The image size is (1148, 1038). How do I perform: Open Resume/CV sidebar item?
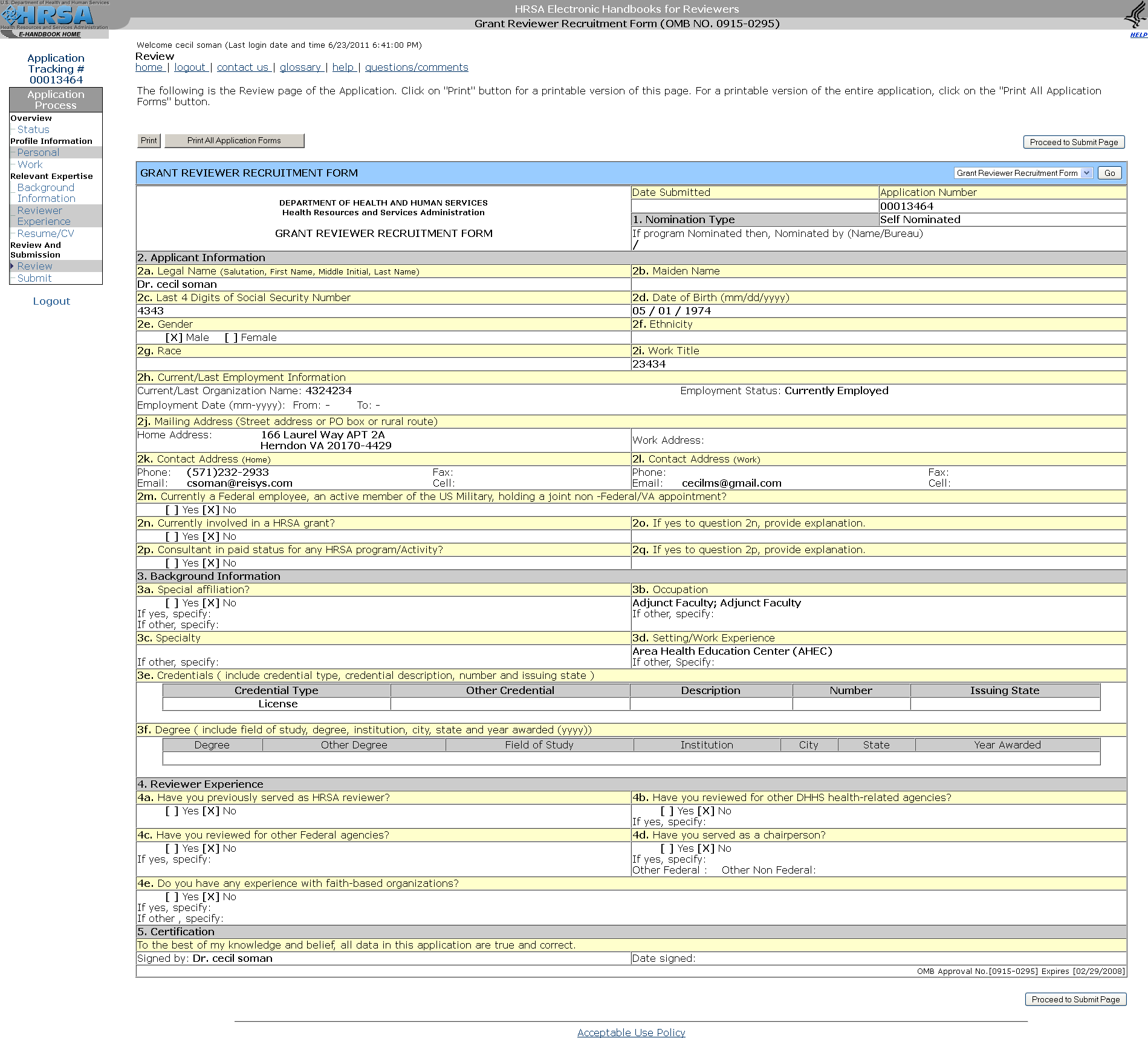45,233
